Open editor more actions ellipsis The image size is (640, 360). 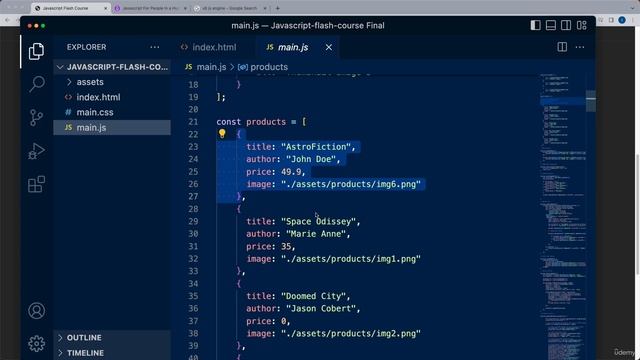(x=580, y=47)
